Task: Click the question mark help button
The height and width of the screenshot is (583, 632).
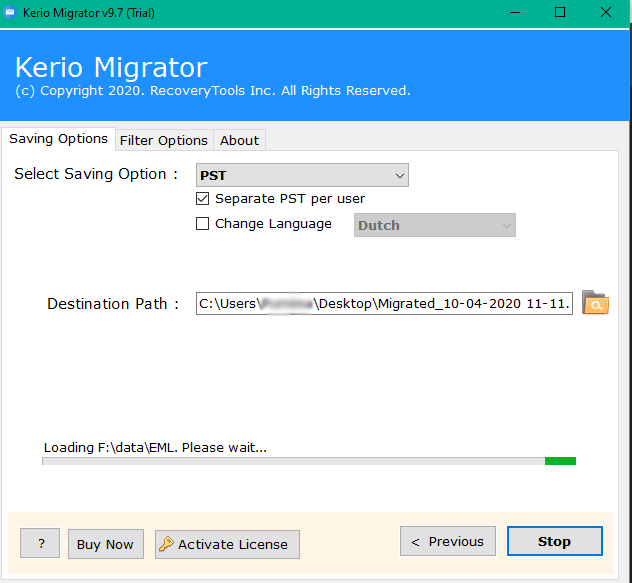Action: click(x=40, y=544)
